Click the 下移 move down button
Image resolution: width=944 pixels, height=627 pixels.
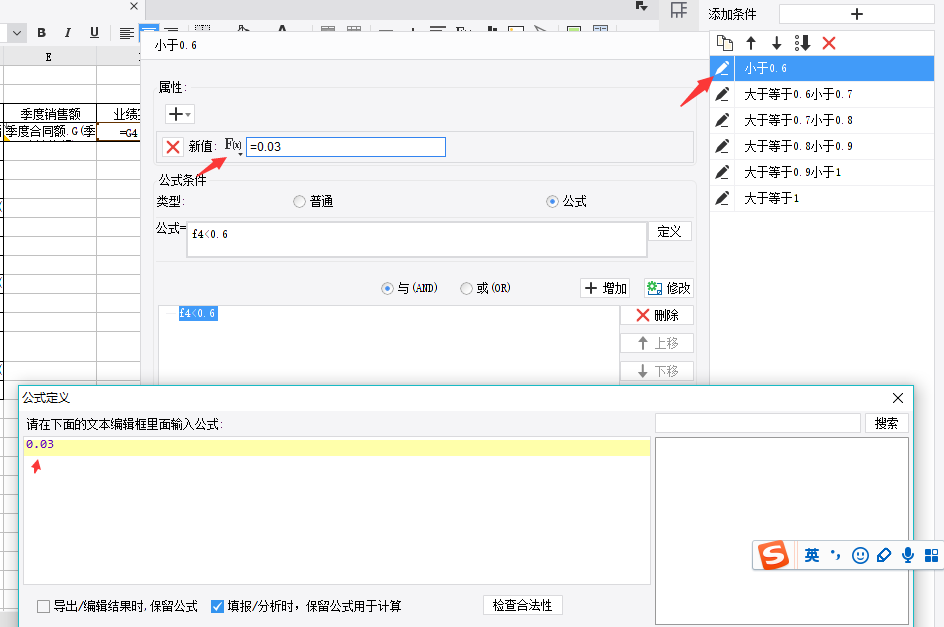coord(657,371)
